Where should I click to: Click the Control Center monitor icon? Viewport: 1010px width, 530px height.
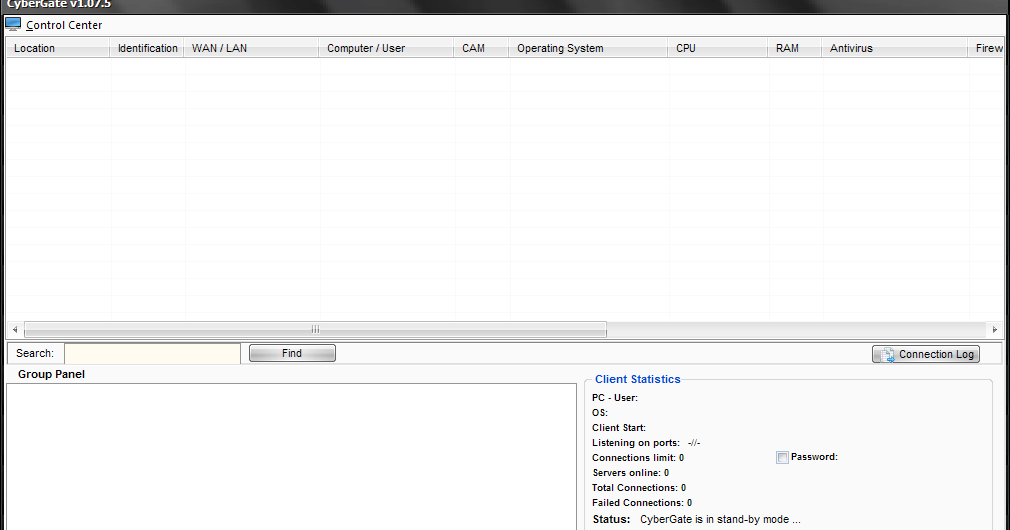point(13,24)
